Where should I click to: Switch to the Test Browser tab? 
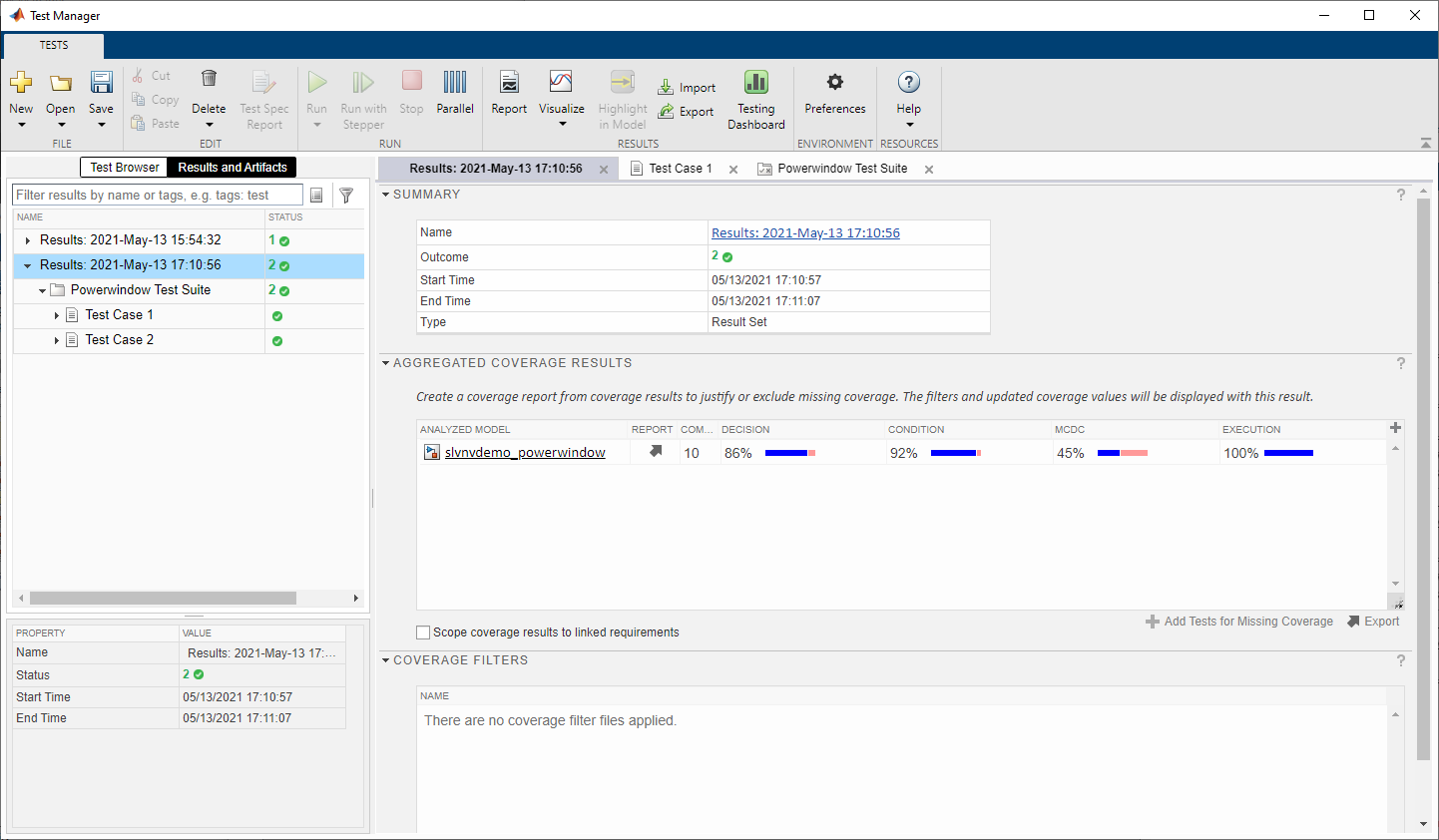(123, 167)
